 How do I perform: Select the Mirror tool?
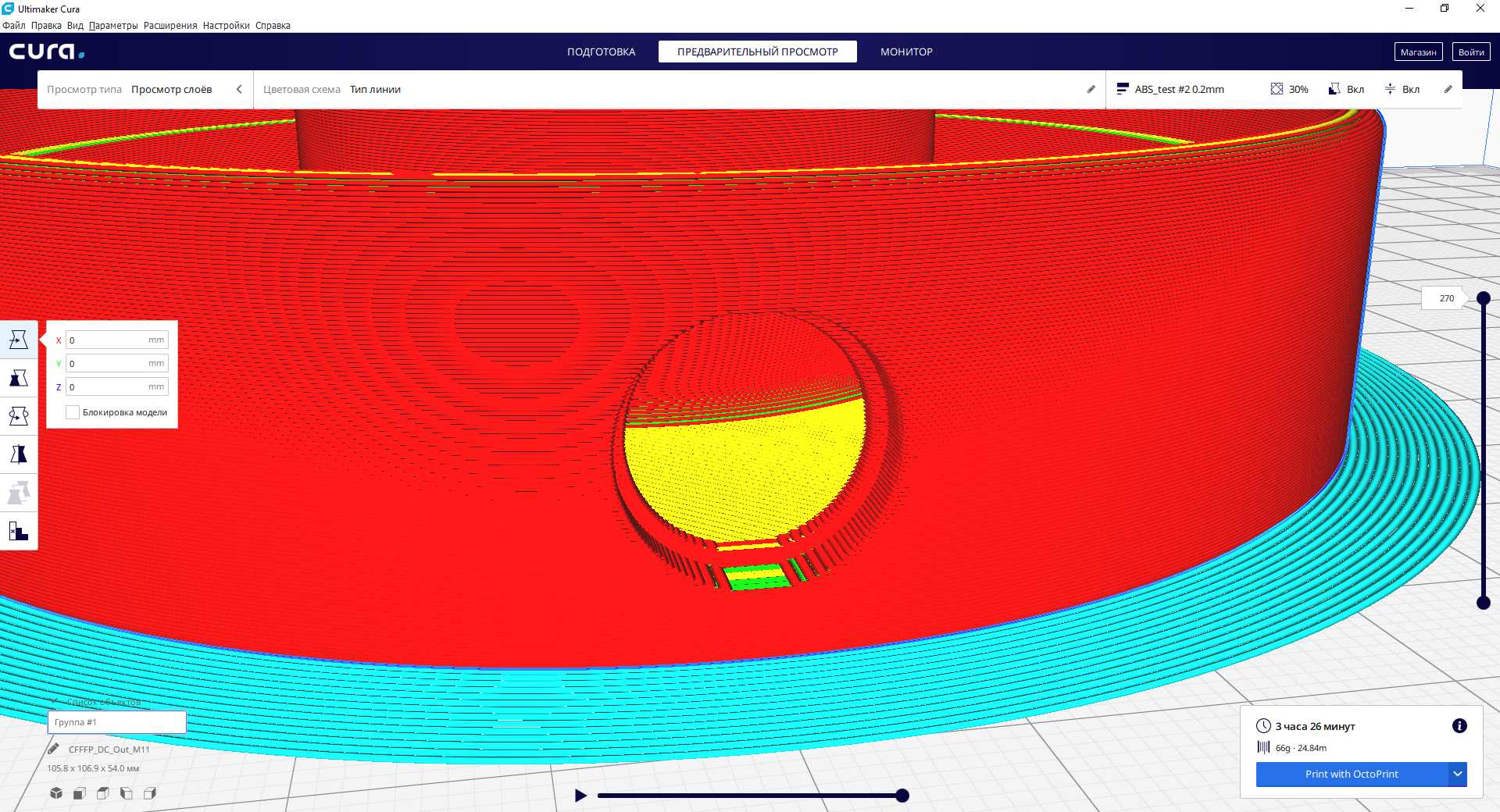pos(19,454)
